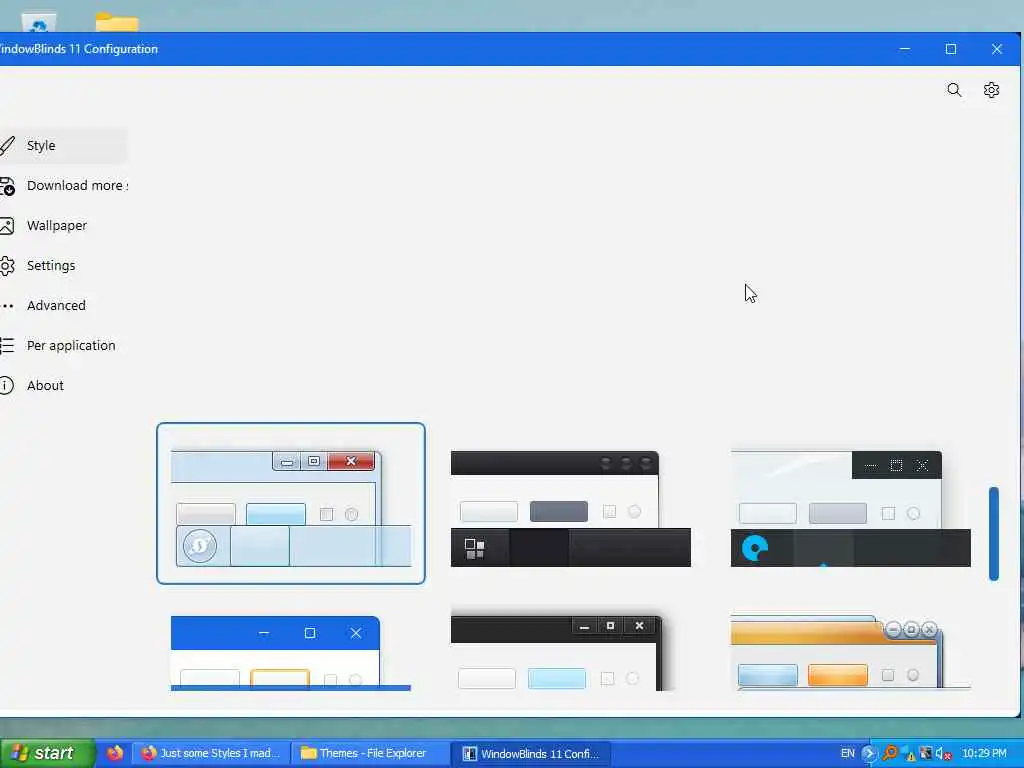Screen dimensions: 1024x768
Task: Close the WindowBlinds configuration window
Action: click(997, 49)
